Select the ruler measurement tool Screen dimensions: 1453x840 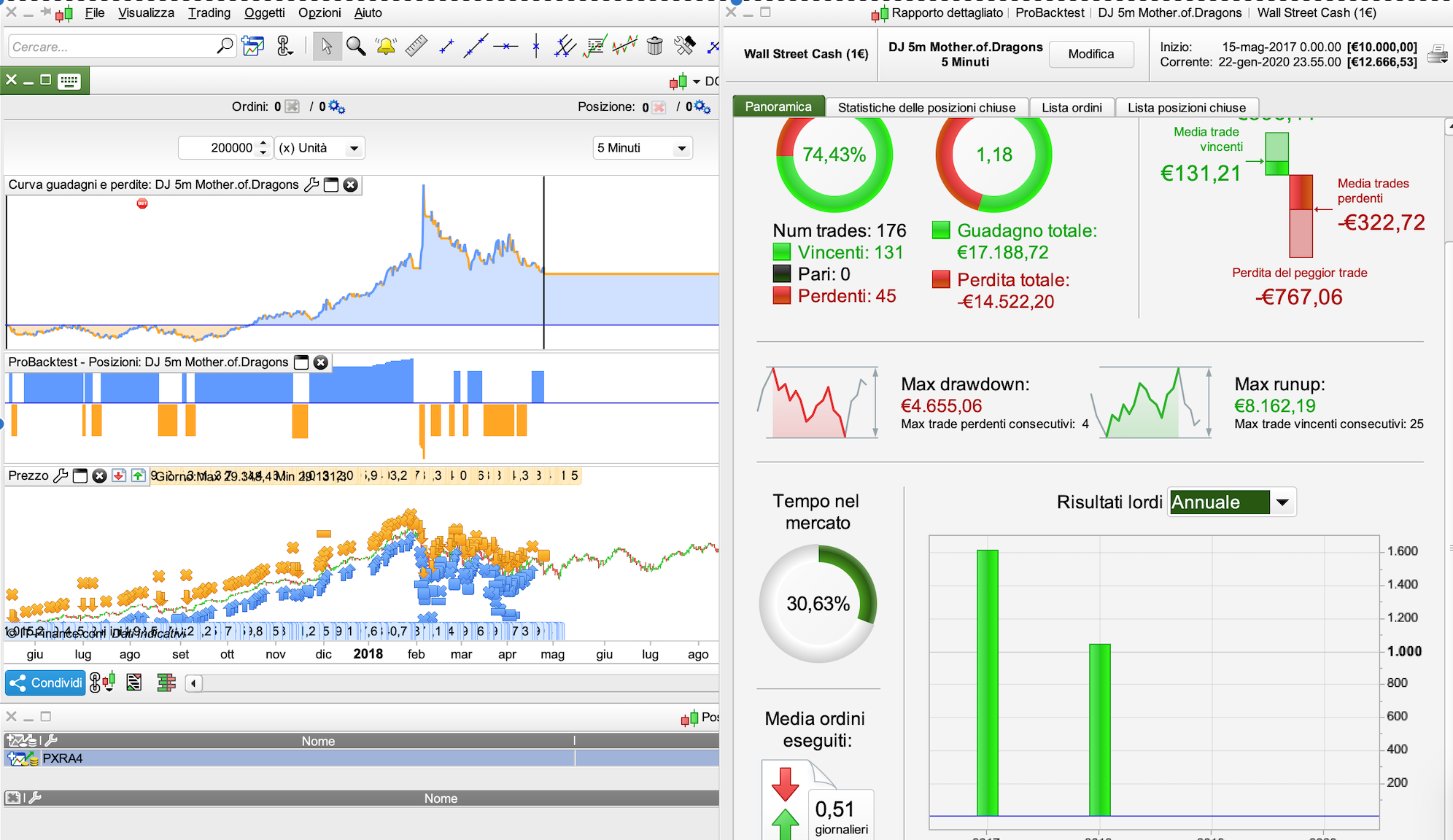click(416, 47)
